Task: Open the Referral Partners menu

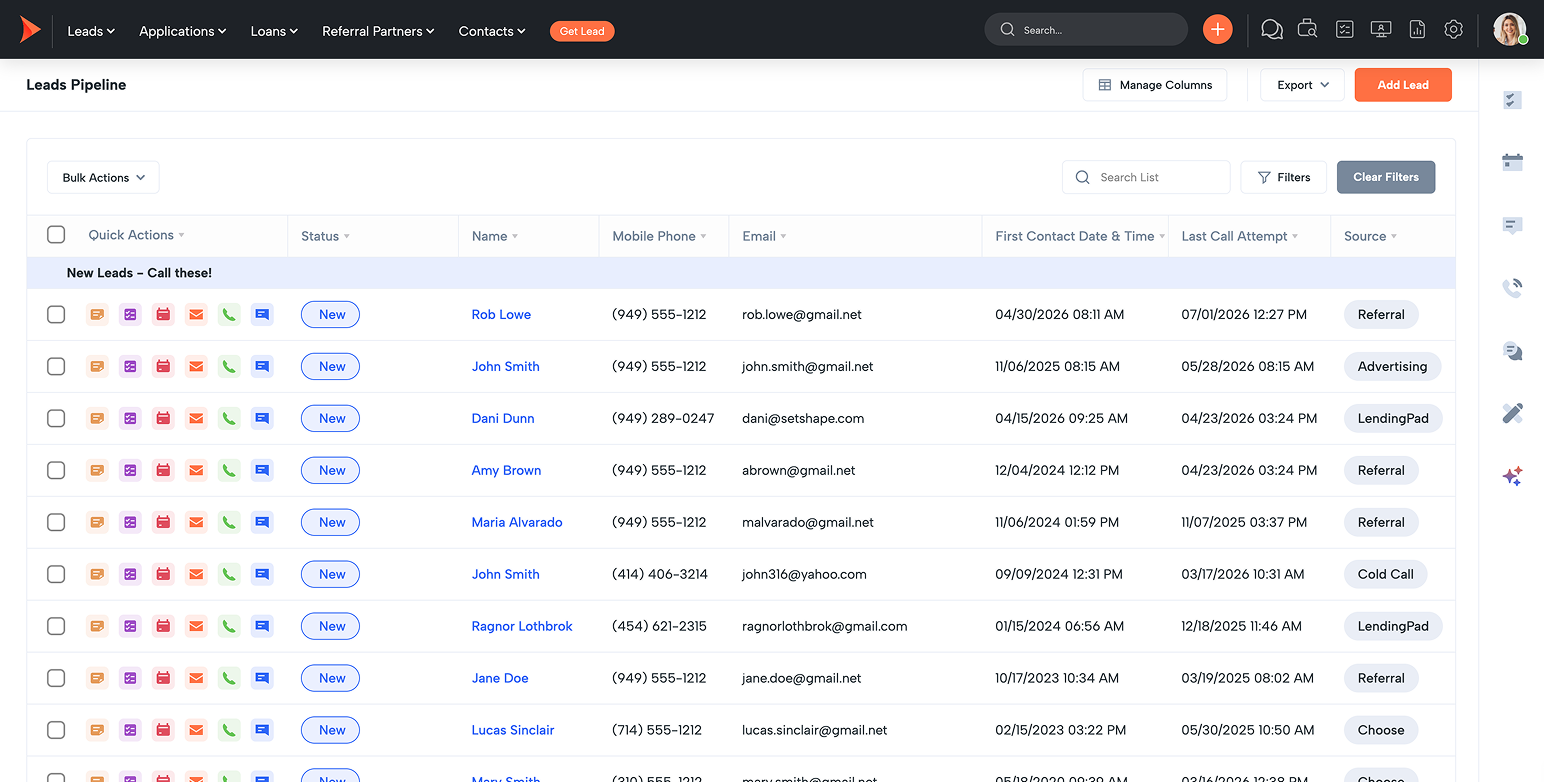Action: click(x=378, y=31)
